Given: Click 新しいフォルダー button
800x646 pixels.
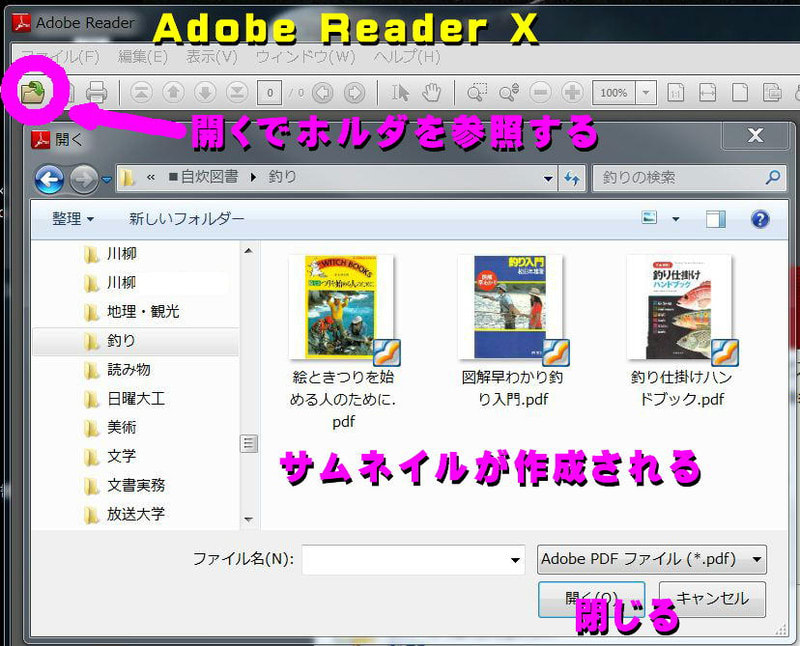Looking at the screenshot, I should click(186, 219).
